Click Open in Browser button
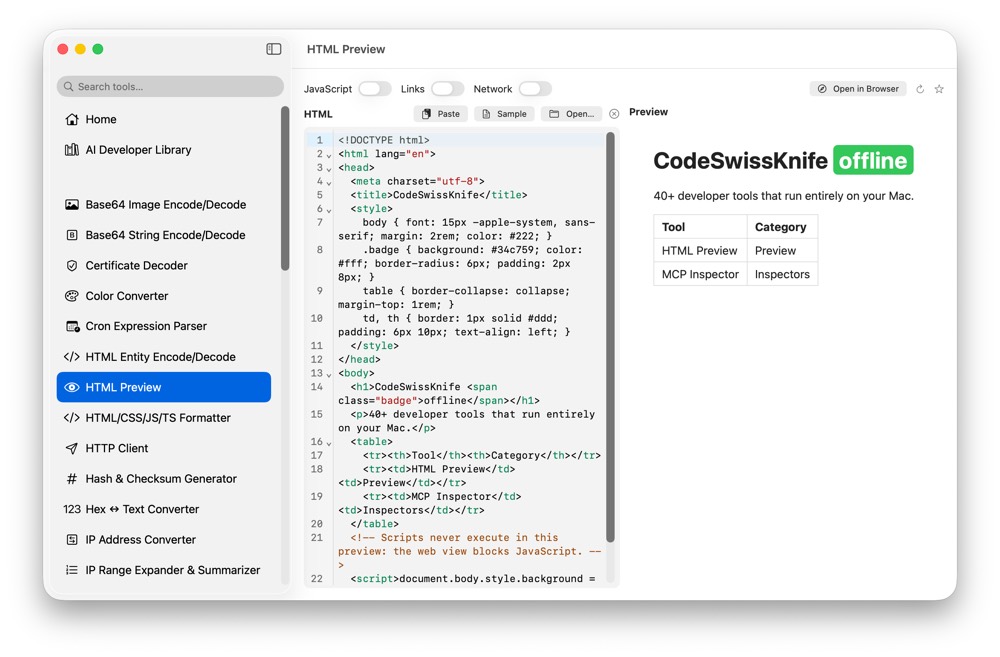Image resolution: width=1000 pixels, height=657 pixels. click(858, 89)
